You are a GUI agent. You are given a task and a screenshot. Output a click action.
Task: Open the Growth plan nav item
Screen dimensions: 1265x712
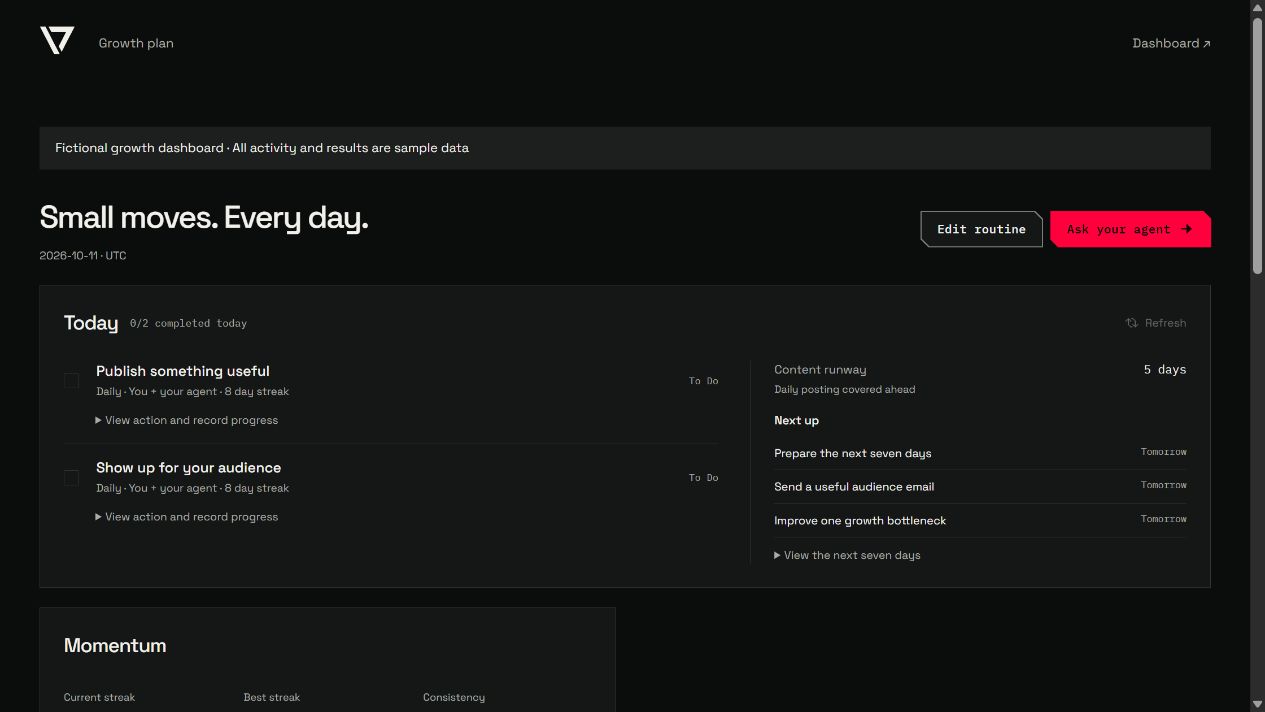[x=136, y=43]
